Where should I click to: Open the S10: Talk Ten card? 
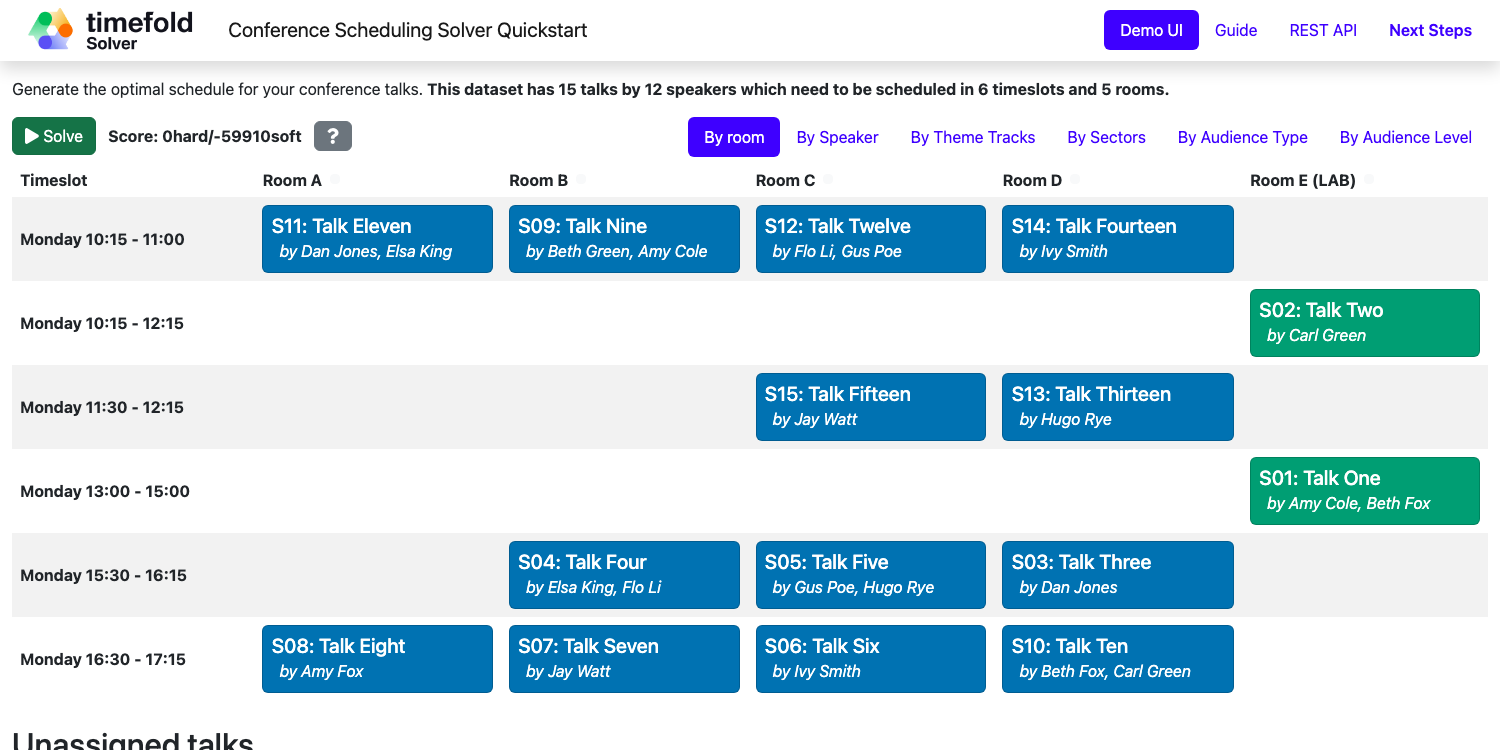[x=1117, y=659]
